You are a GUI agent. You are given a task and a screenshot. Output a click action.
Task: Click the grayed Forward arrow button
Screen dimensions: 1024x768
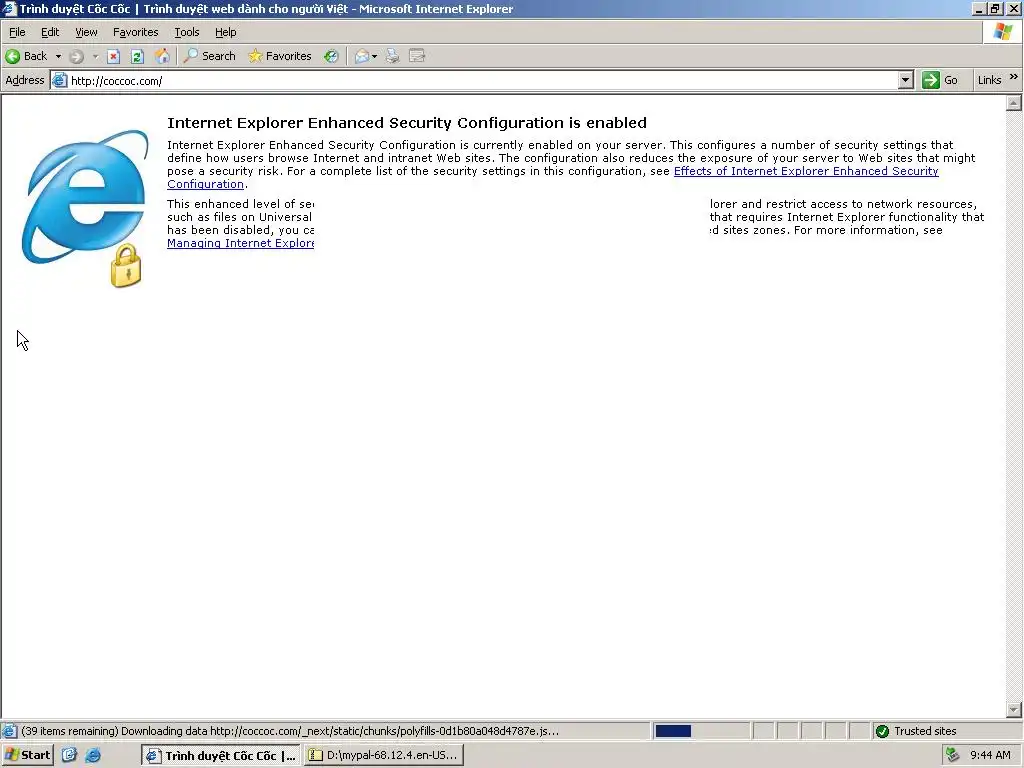coord(76,56)
